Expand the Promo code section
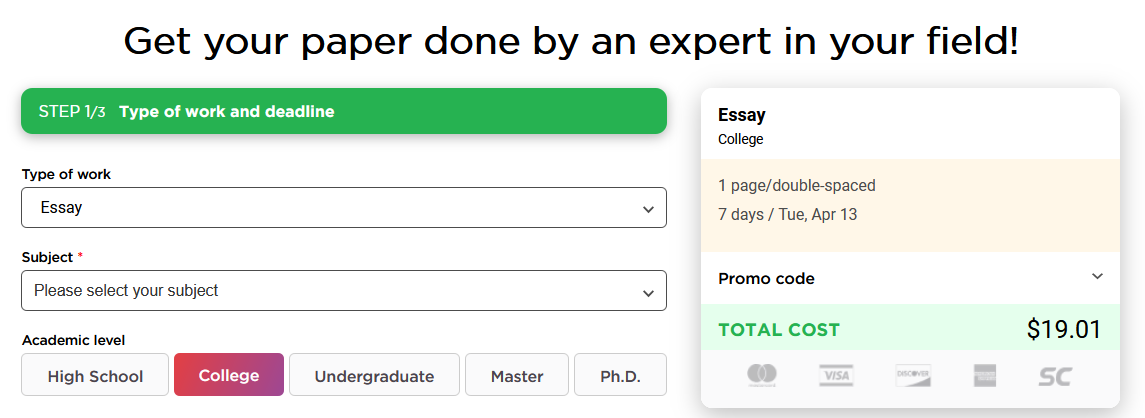 (x=767, y=278)
